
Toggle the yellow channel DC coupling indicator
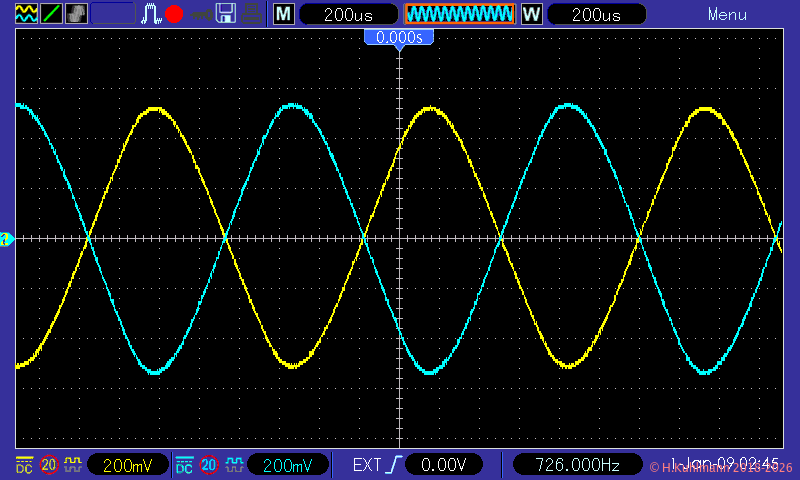25,465
